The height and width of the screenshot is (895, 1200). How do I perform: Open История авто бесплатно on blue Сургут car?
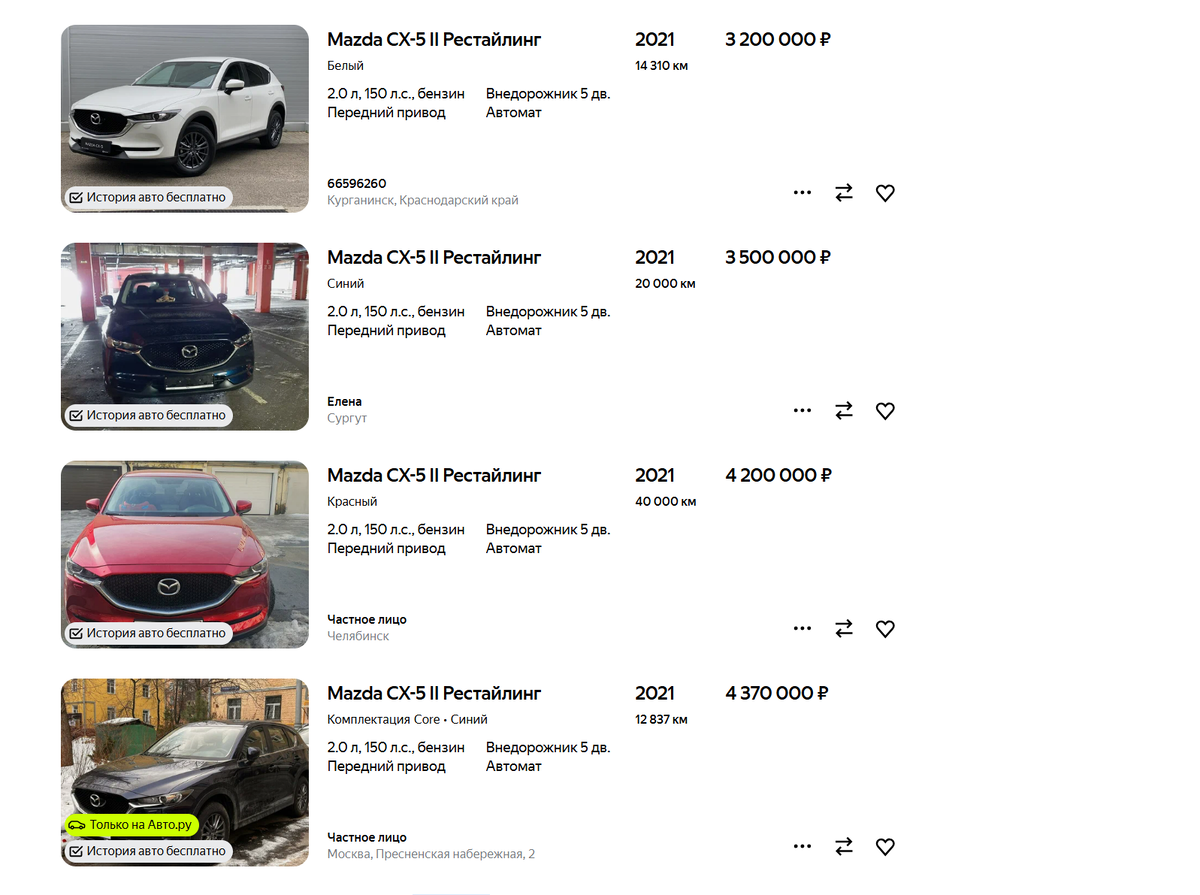pos(148,415)
